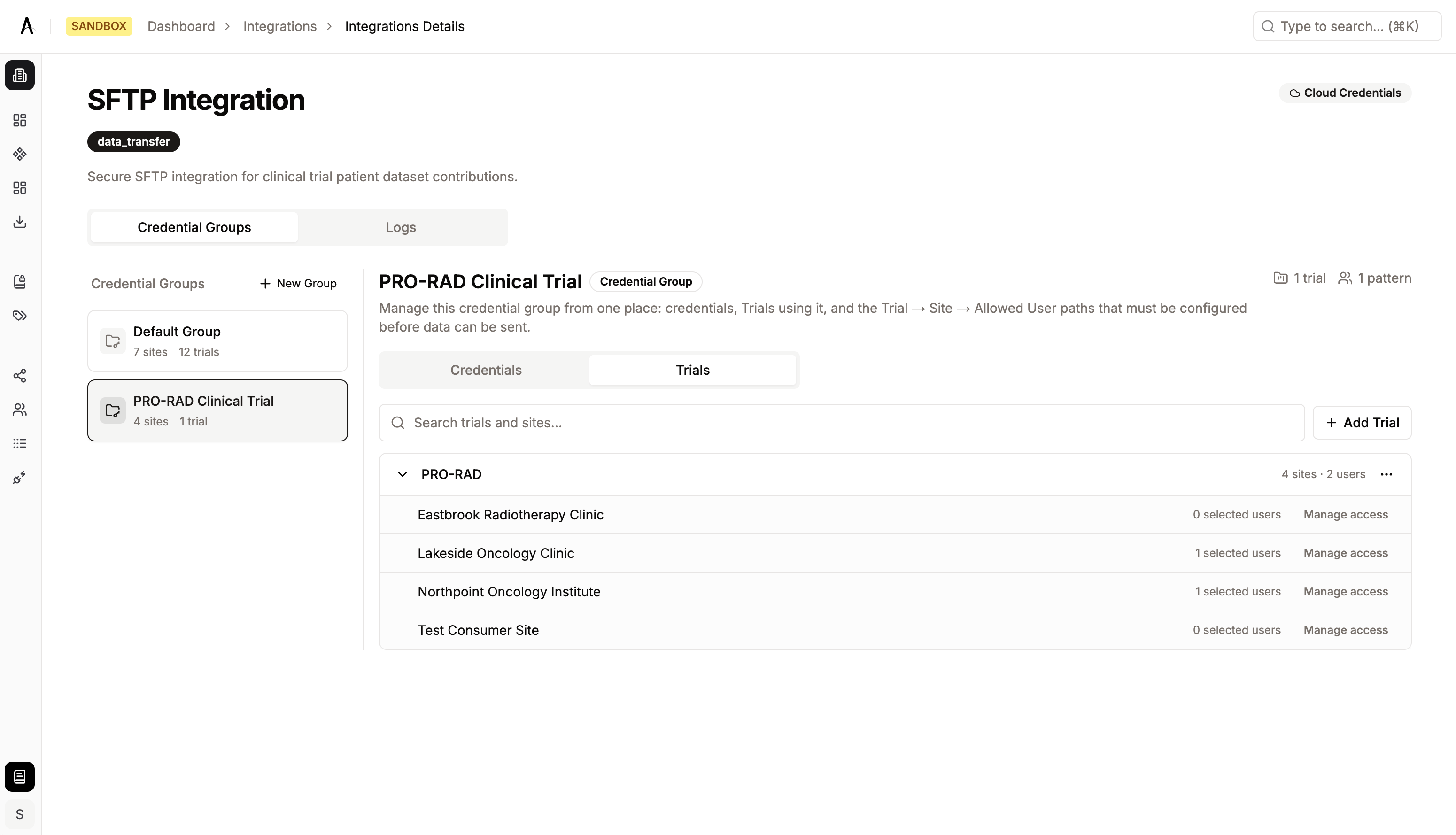Open the share nodes sidebar icon
The image size is (1456, 835).
[x=20, y=376]
